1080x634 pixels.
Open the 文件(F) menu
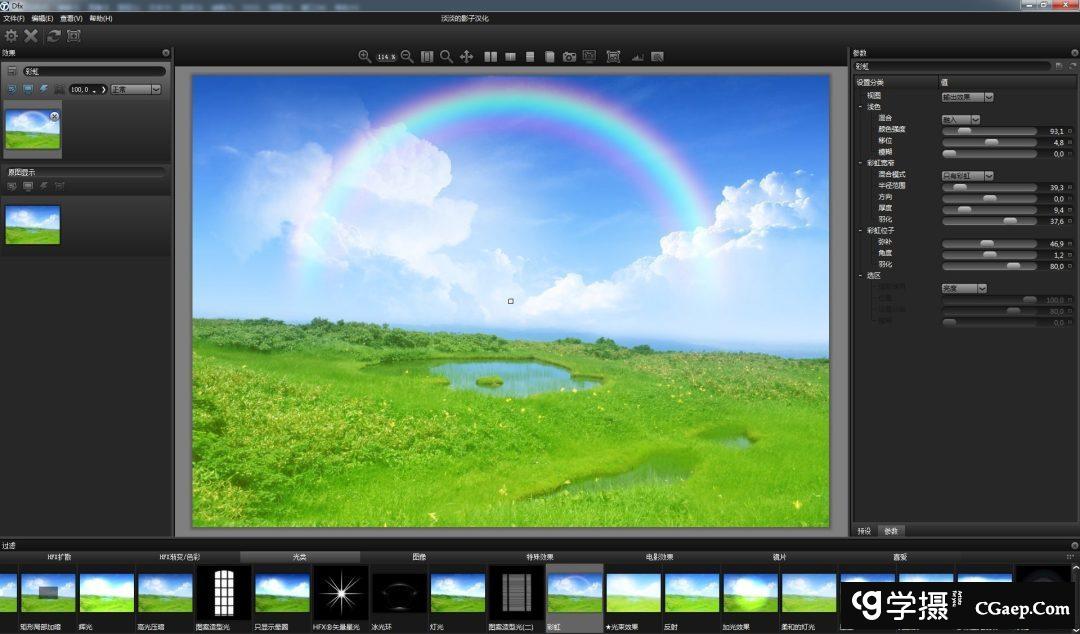tap(14, 18)
